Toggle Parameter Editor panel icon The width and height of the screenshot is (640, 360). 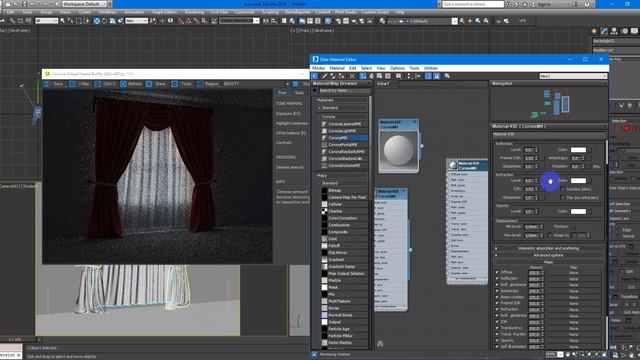click(436, 76)
